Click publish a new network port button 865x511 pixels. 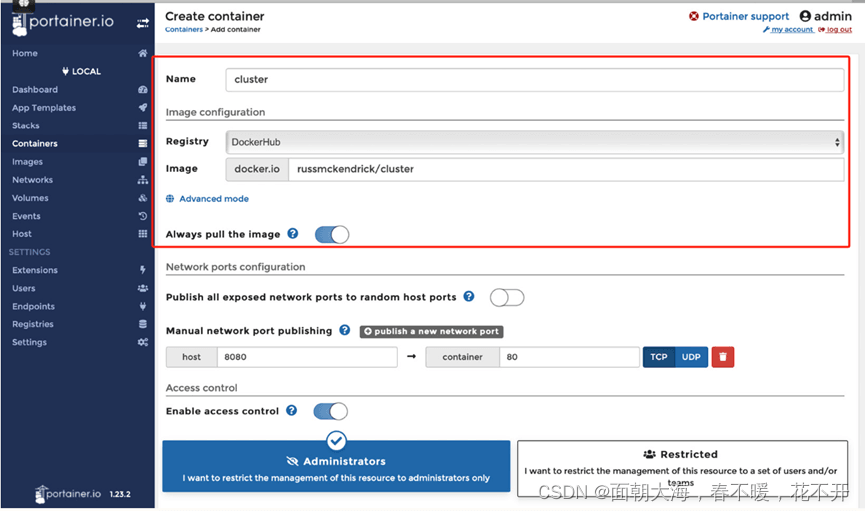[431, 331]
